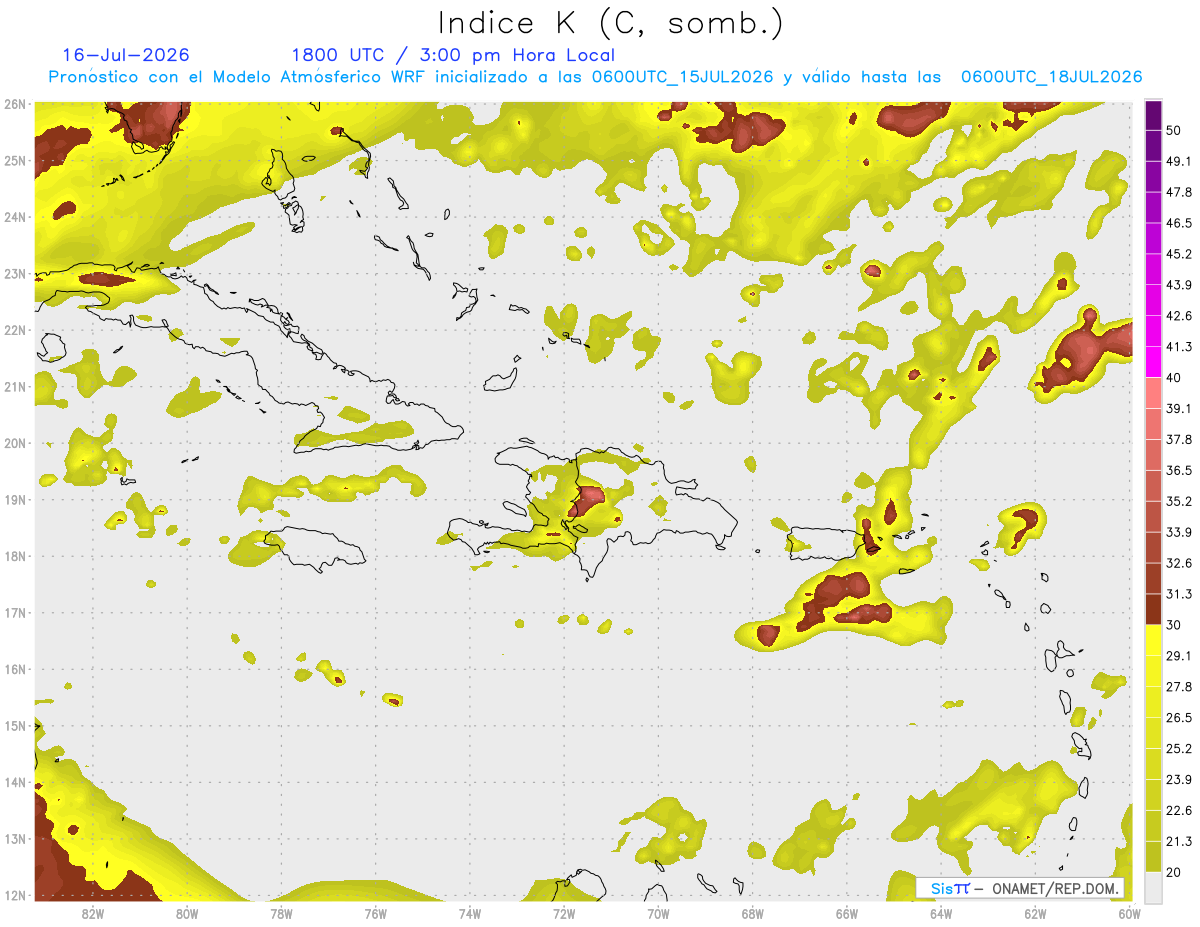Click the init time '0600UTC_15JUL2026'
This screenshot has width=1200, height=927.
tap(681, 77)
